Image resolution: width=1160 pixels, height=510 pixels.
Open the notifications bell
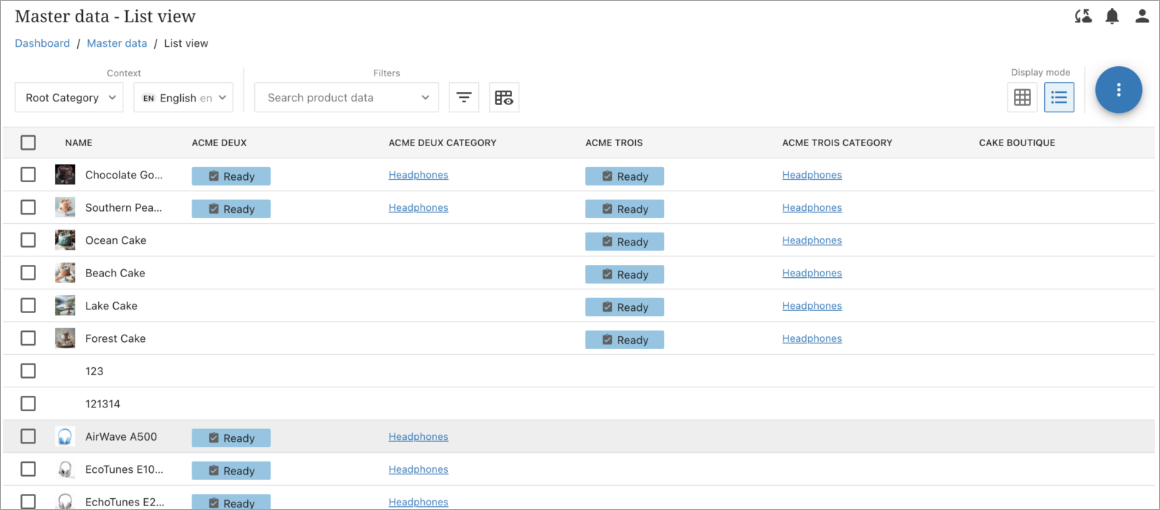click(1112, 16)
